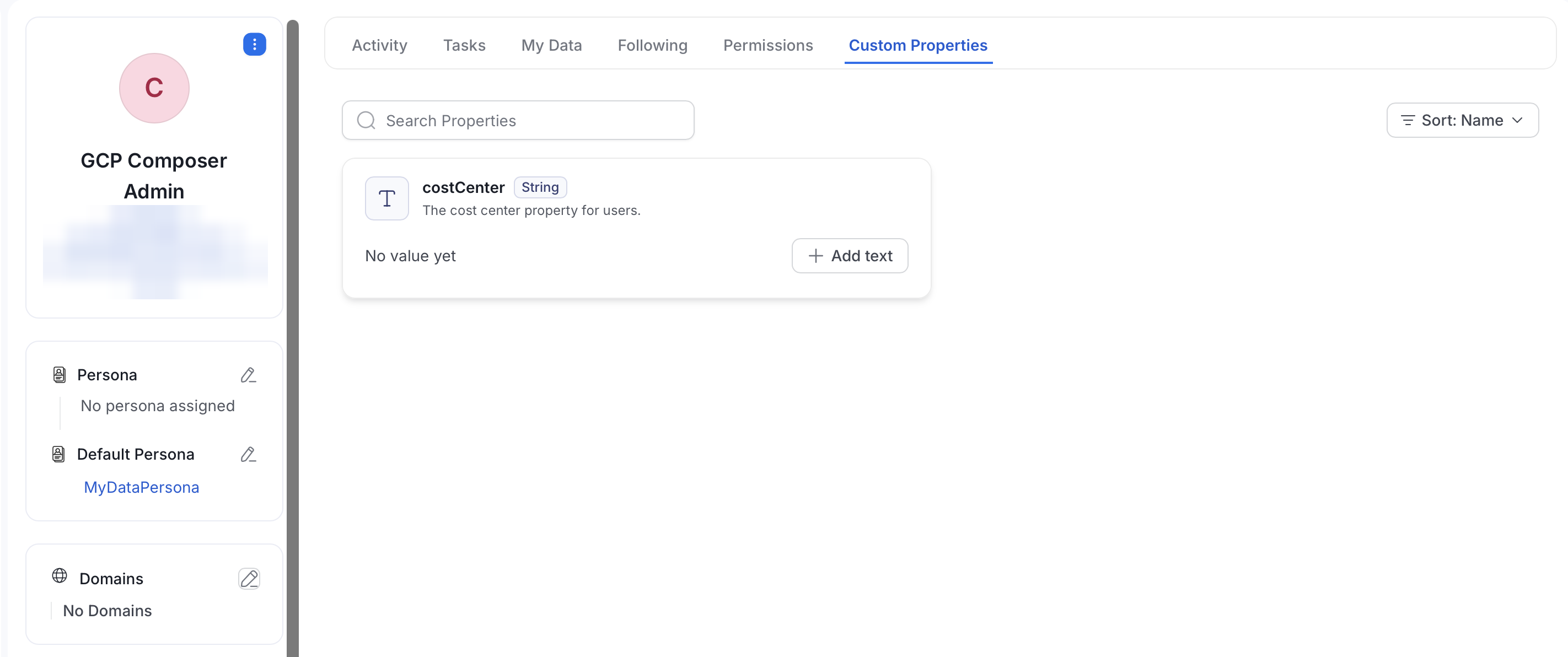Click the String type badge
Viewport: 1568px width, 657px height.
click(540, 187)
